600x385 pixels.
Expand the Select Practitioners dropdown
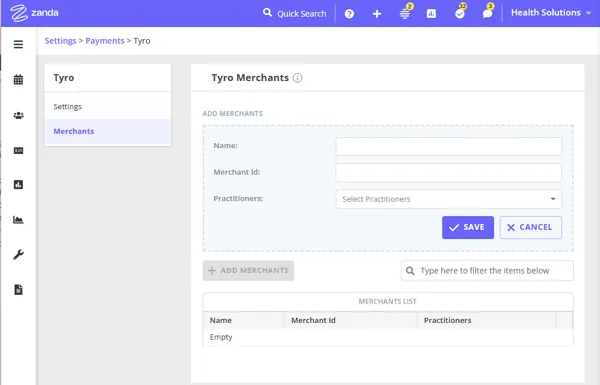(448, 199)
